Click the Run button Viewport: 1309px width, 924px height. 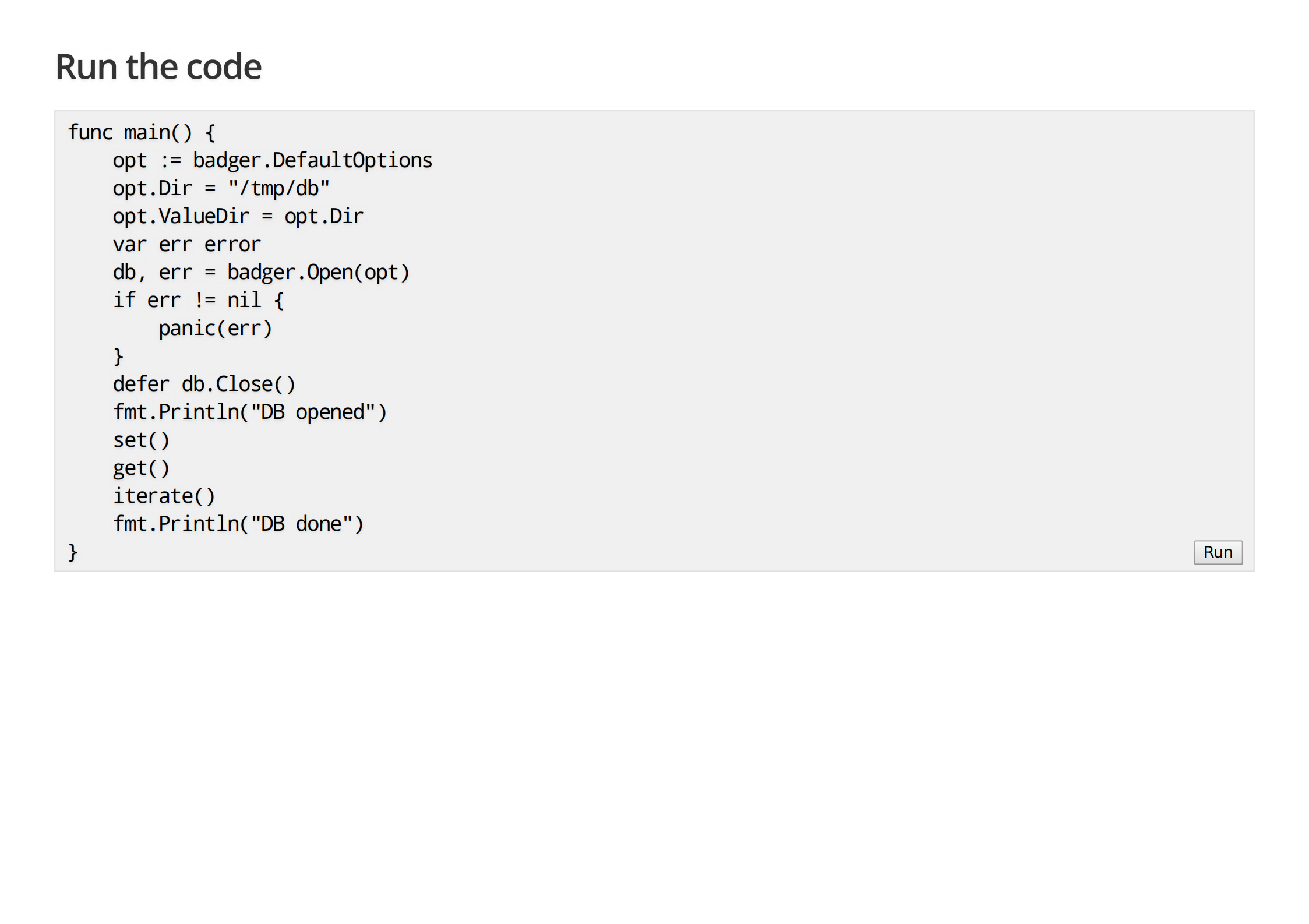[1218, 552]
